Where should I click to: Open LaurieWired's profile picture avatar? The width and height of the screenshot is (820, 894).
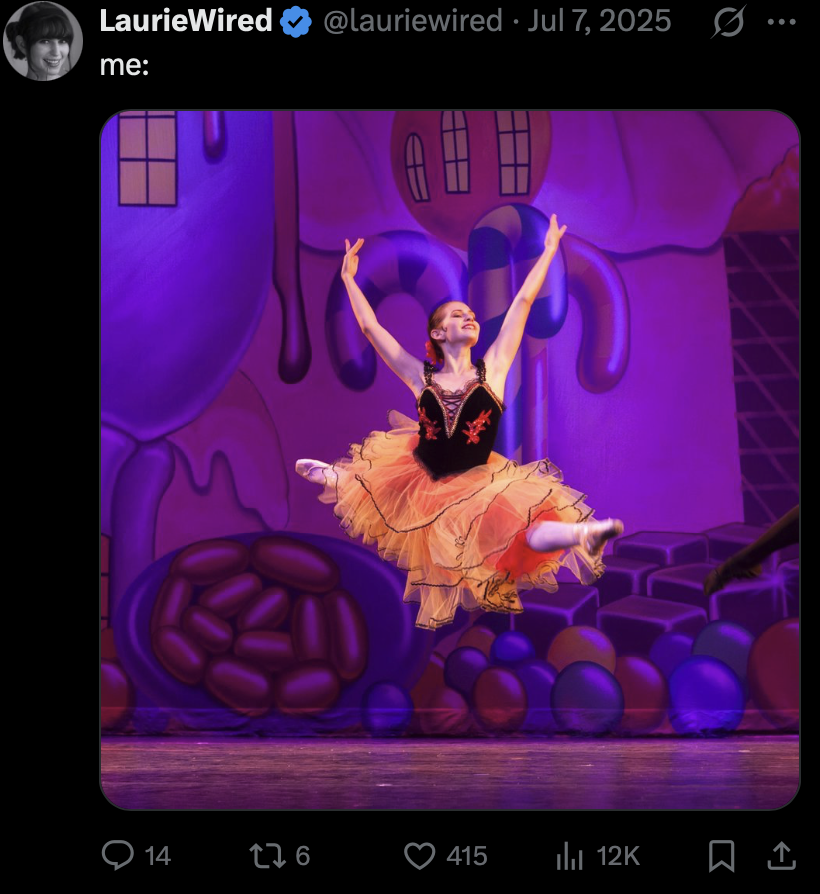click(x=43, y=40)
